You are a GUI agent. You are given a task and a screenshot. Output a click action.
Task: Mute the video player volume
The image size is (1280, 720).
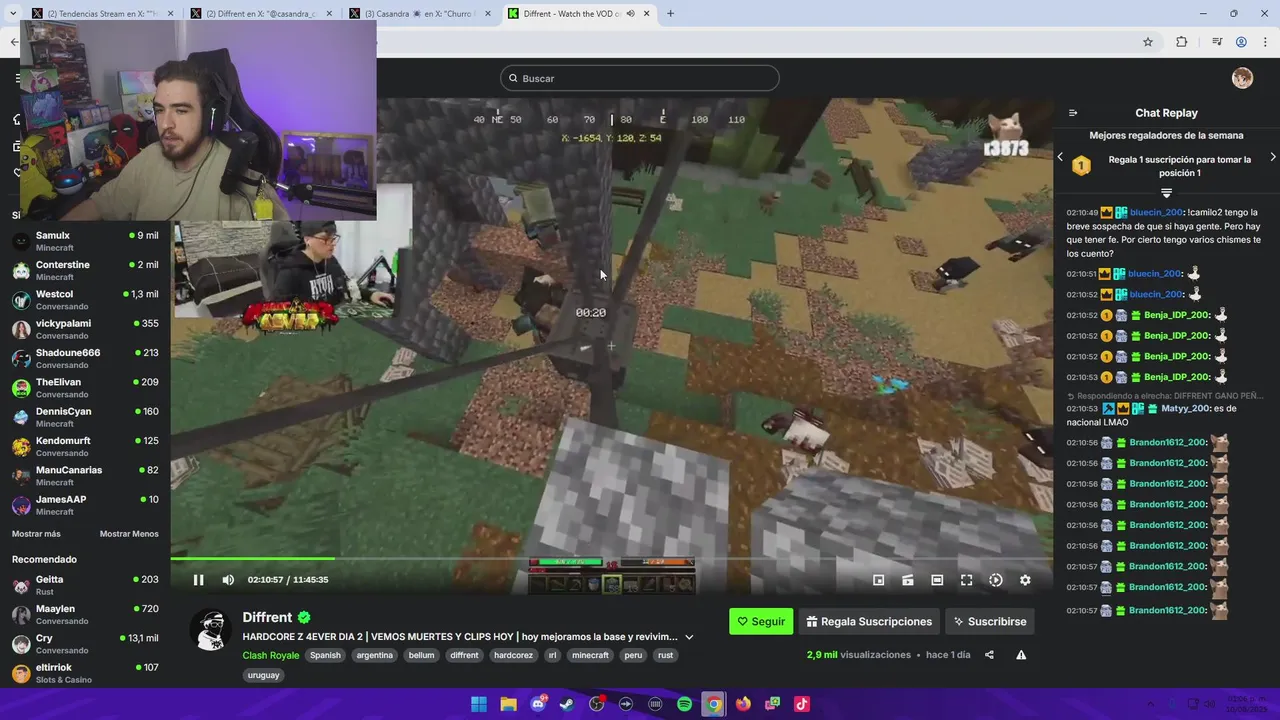[228, 580]
